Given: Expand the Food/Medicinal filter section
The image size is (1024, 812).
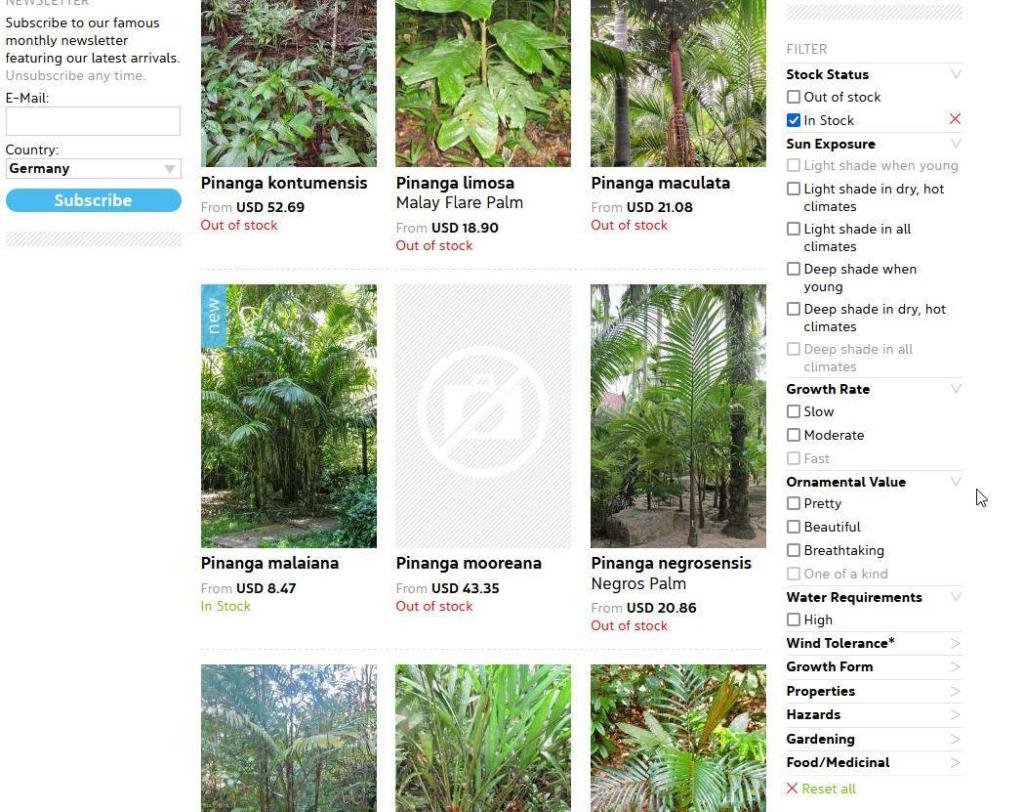Looking at the screenshot, I should point(873,762).
